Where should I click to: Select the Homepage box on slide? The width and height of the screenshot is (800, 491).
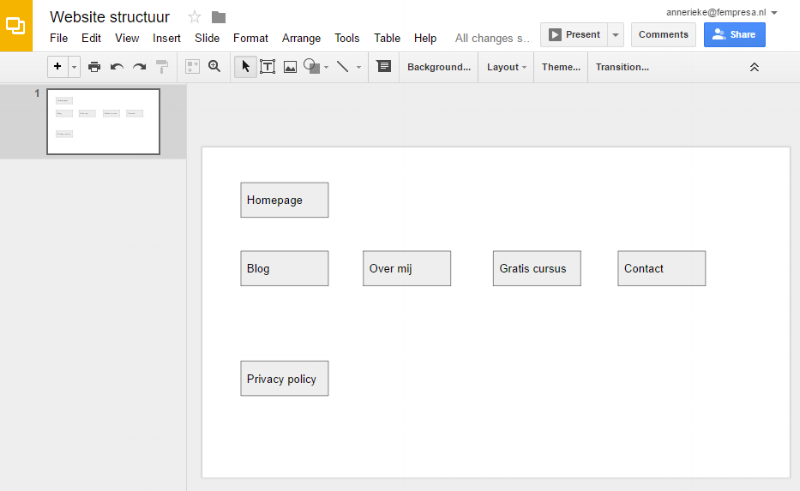point(285,200)
